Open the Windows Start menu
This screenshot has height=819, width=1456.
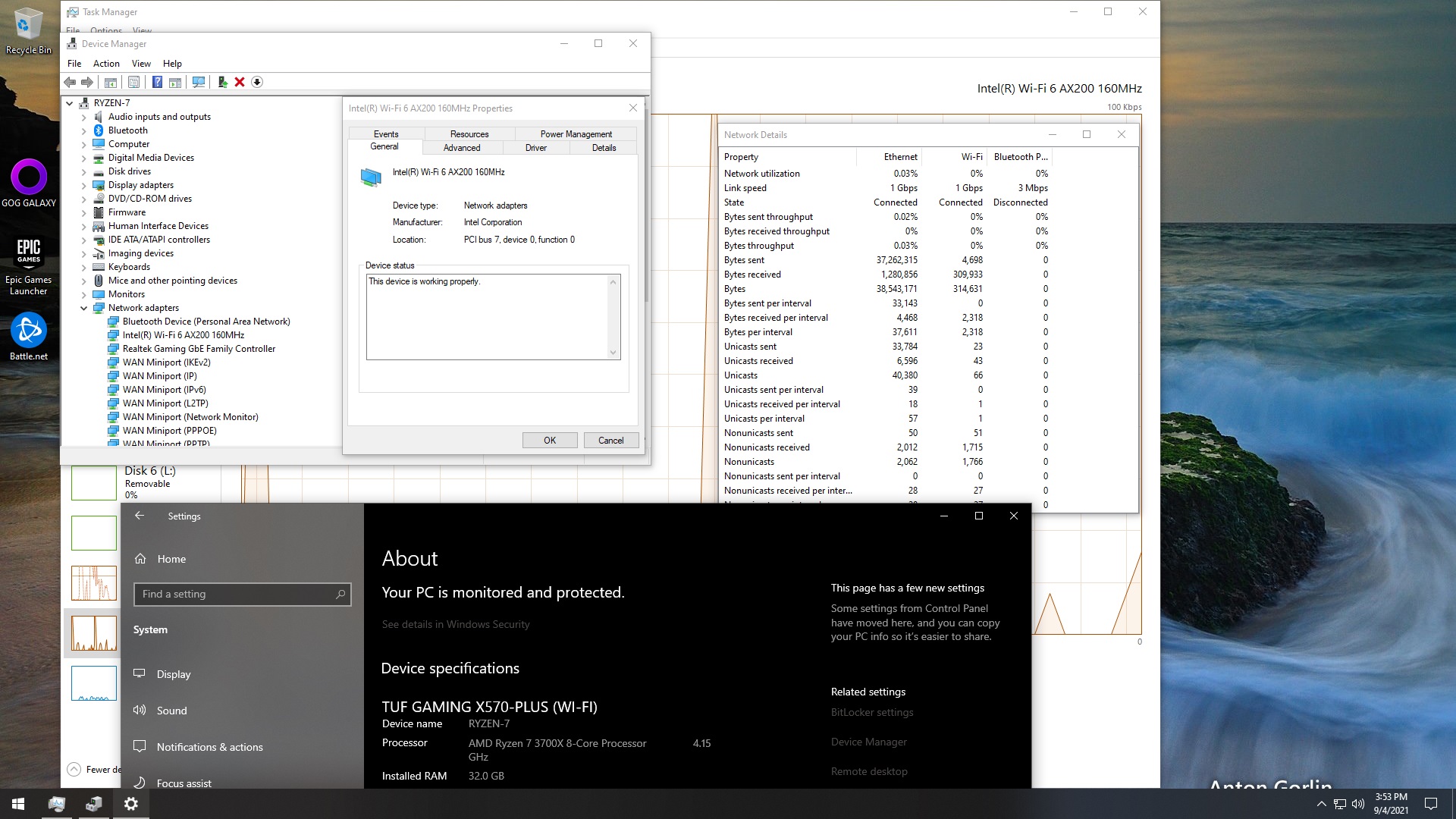pyautogui.click(x=18, y=804)
